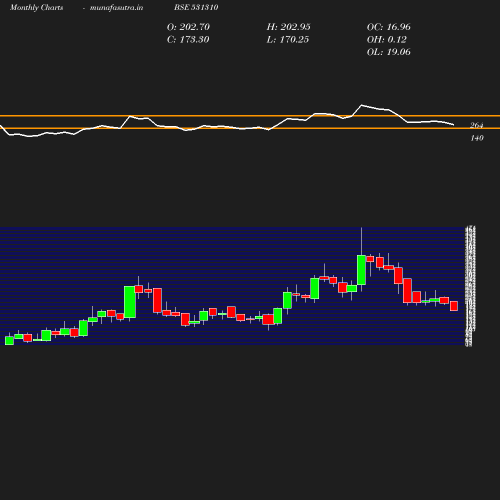Click the first green candle at the chart's left end

[x=9, y=340]
